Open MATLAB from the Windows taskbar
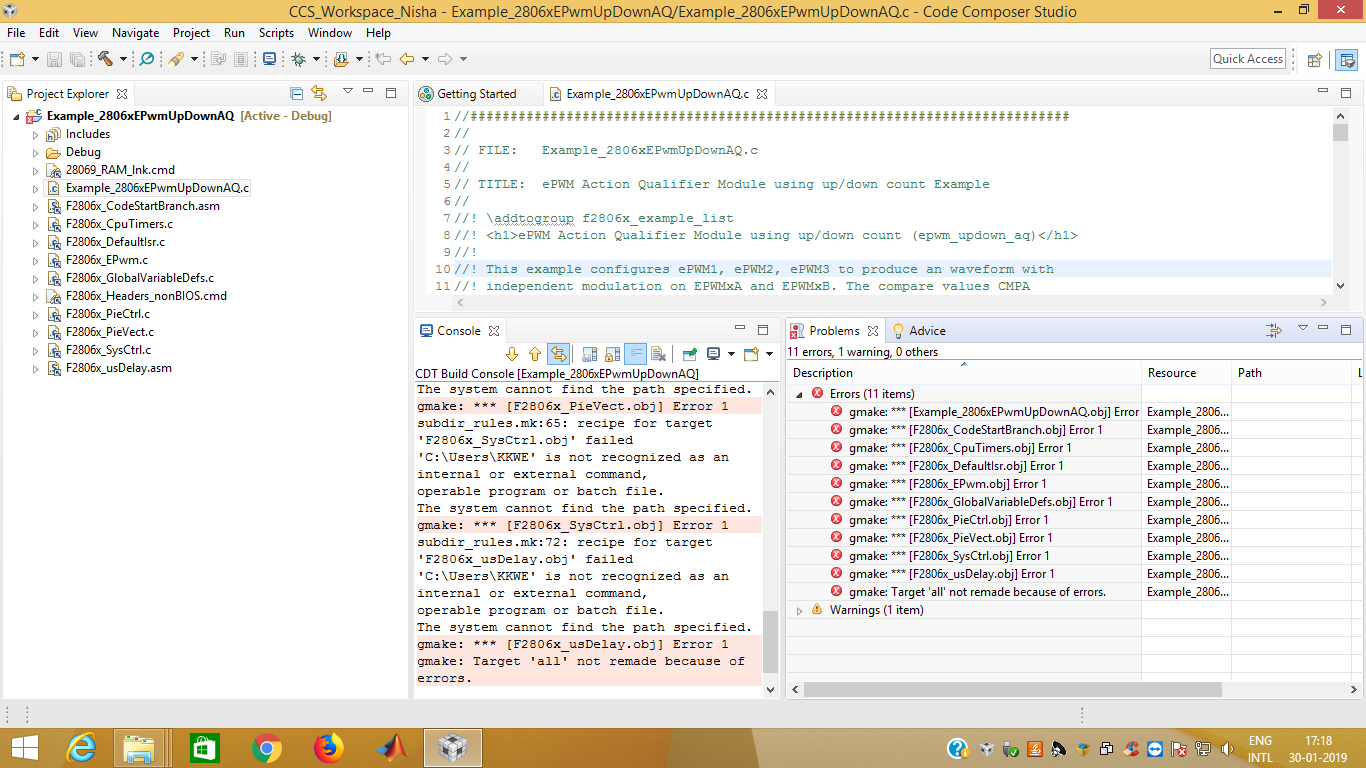1366x768 pixels. [x=392, y=748]
